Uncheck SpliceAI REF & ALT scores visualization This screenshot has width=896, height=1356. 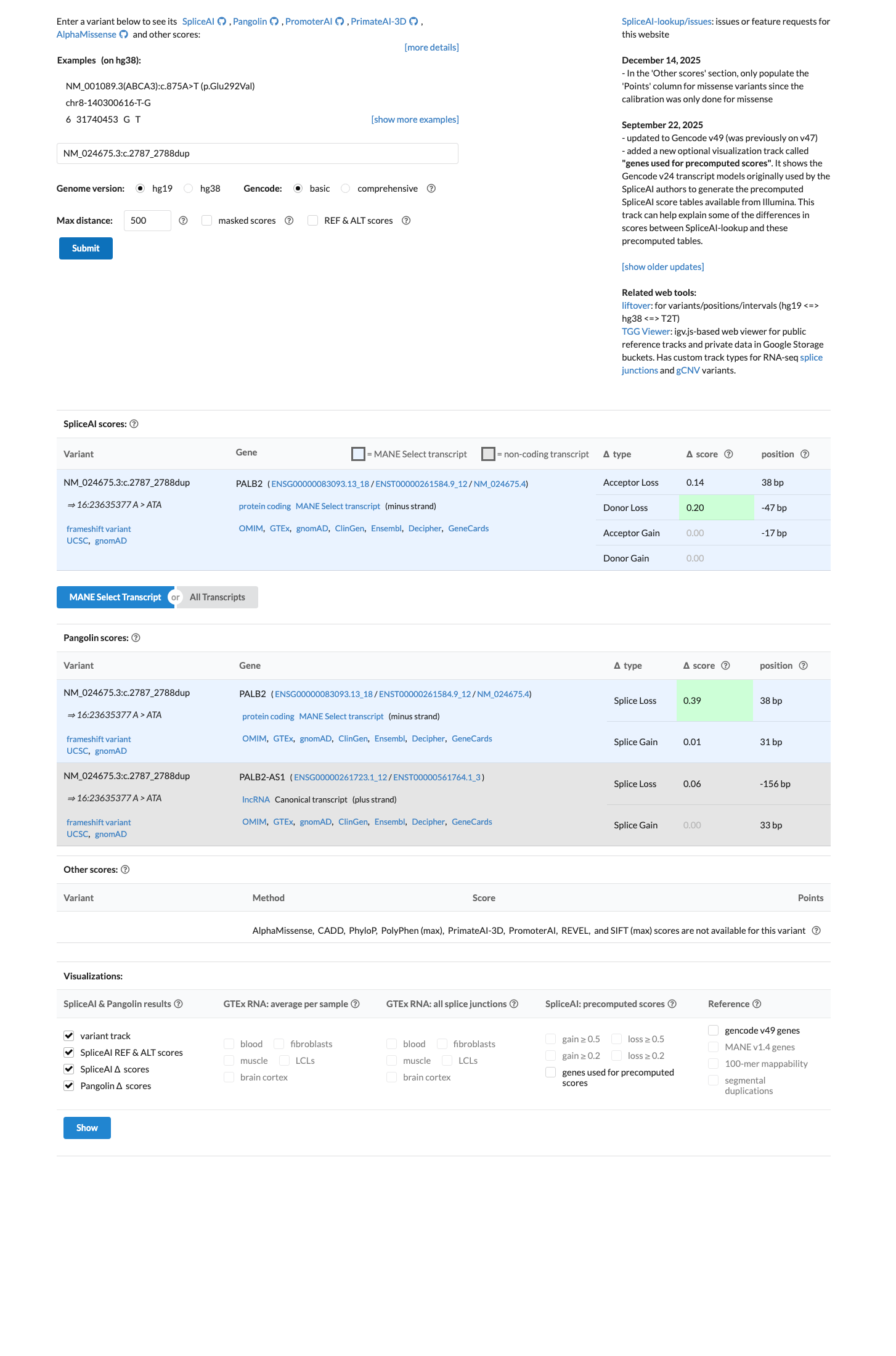click(x=69, y=1053)
